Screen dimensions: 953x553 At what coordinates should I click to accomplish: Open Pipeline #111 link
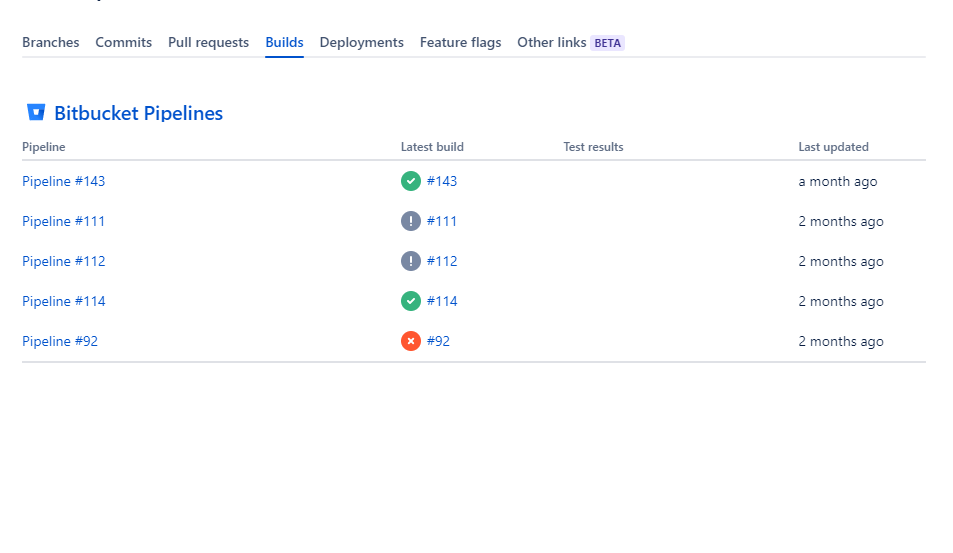pos(64,221)
